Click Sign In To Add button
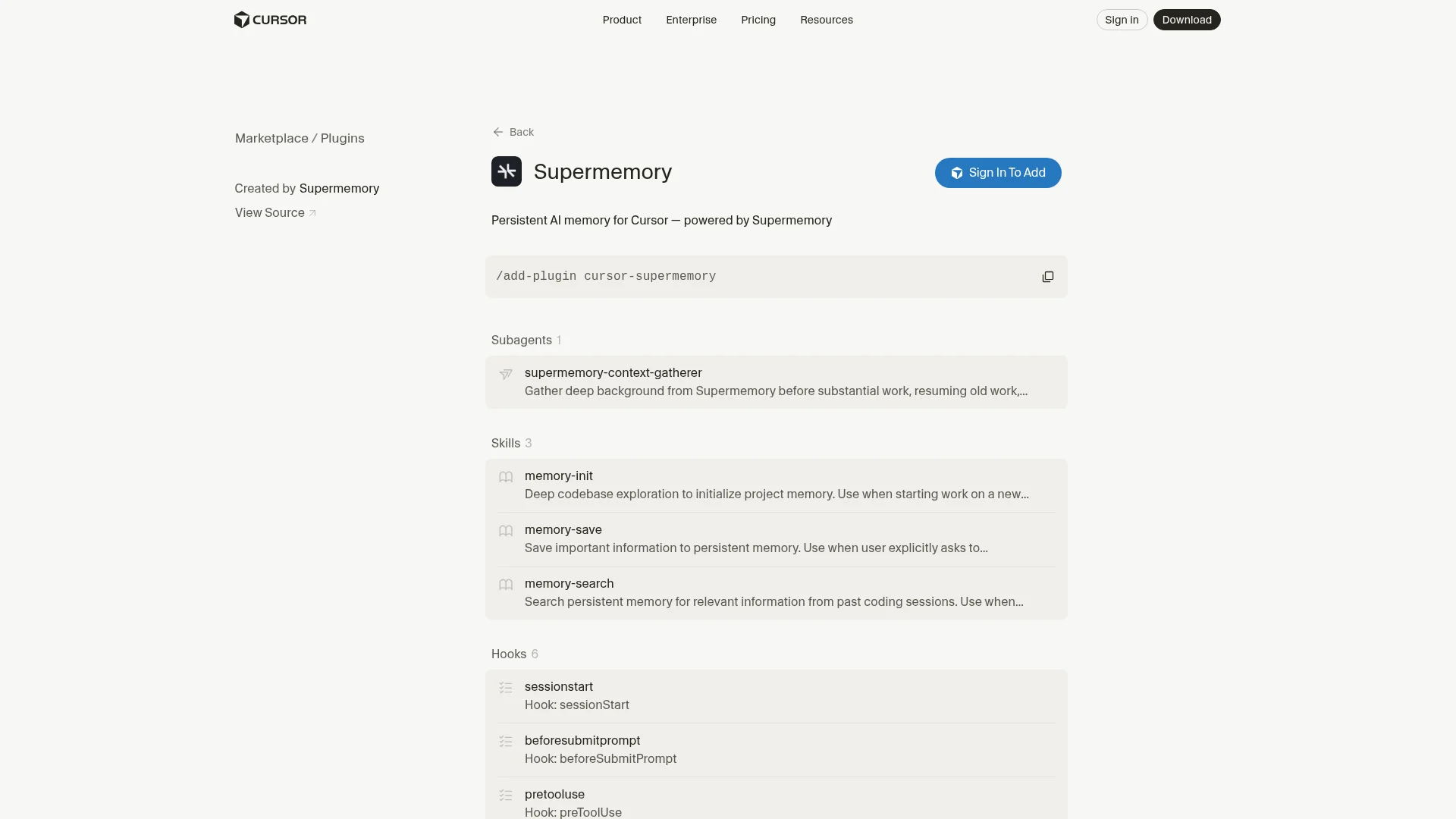The image size is (1456, 819). tap(998, 173)
